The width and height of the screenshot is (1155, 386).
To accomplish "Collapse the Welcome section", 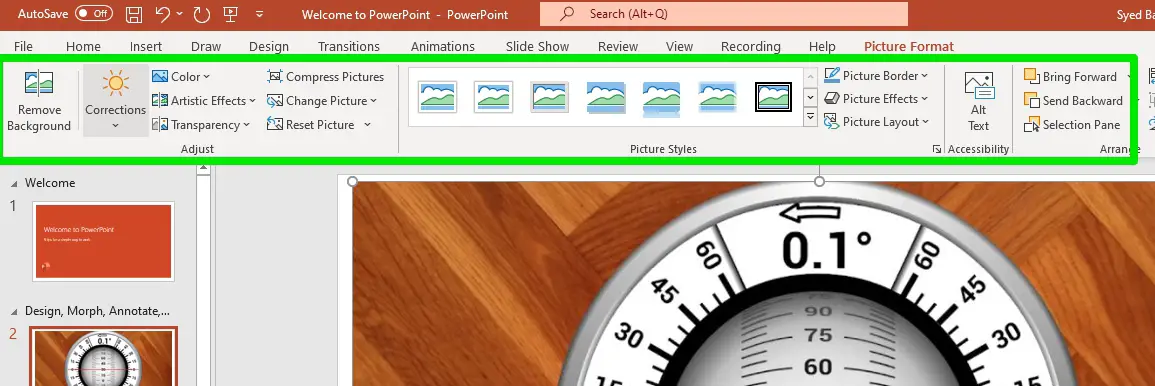I will (15, 183).
